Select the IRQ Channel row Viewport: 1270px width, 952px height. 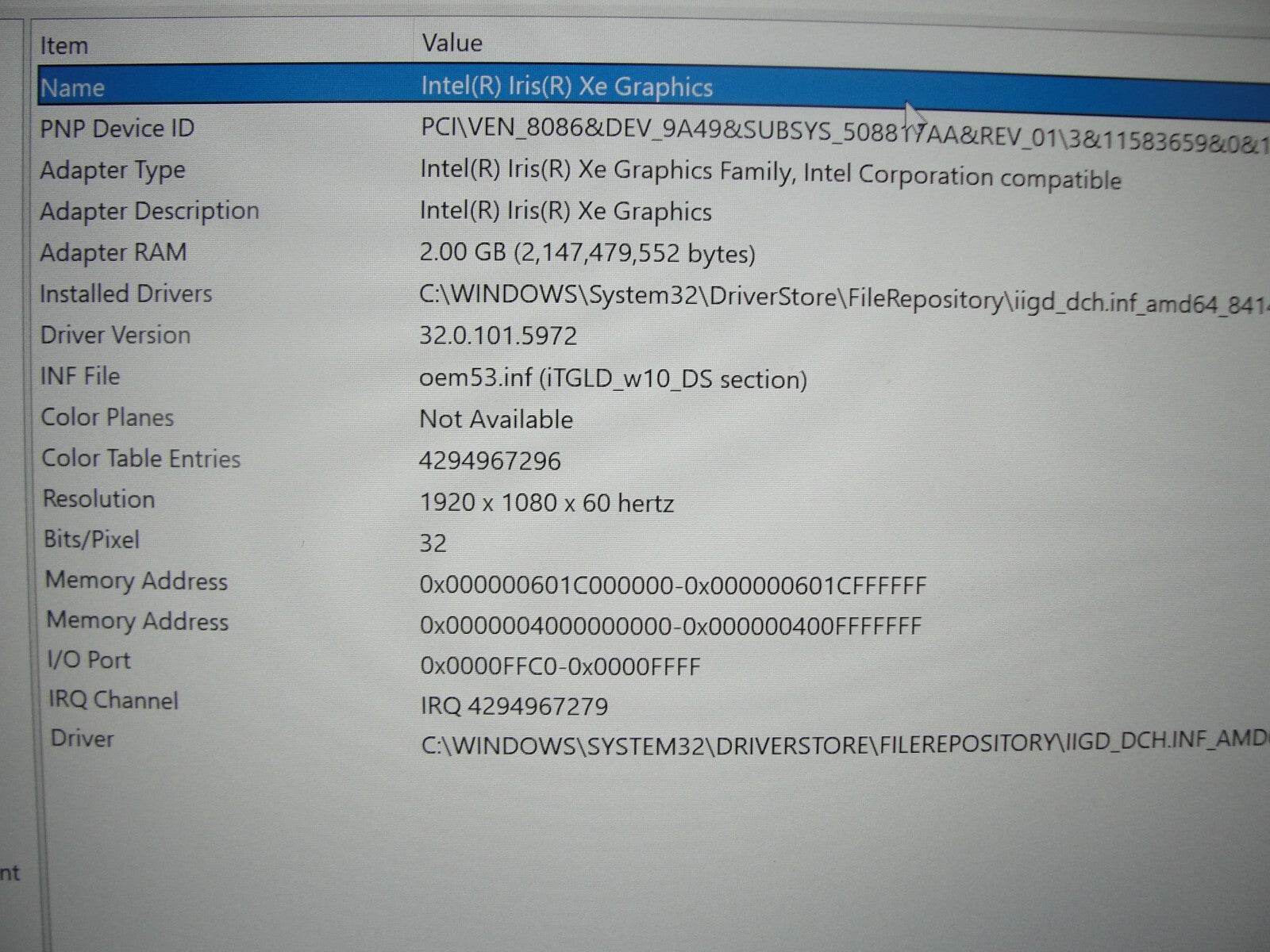pos(114,700)
